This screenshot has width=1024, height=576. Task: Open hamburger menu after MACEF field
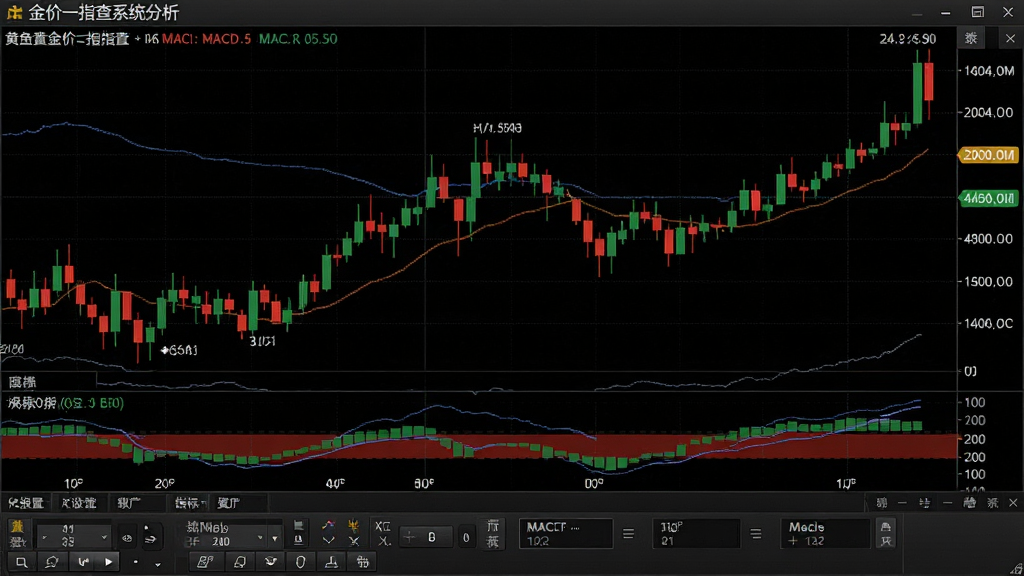pos(628,534)
